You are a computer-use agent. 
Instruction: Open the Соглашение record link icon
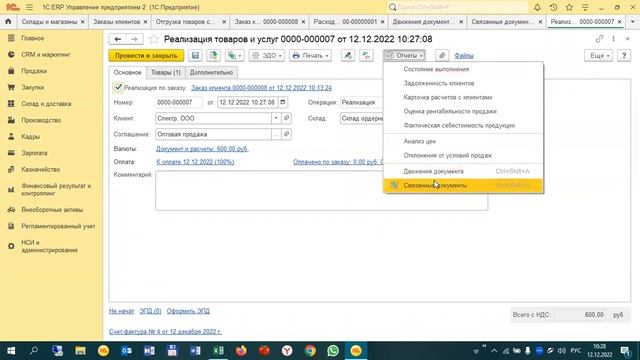(x=286, y=134)
